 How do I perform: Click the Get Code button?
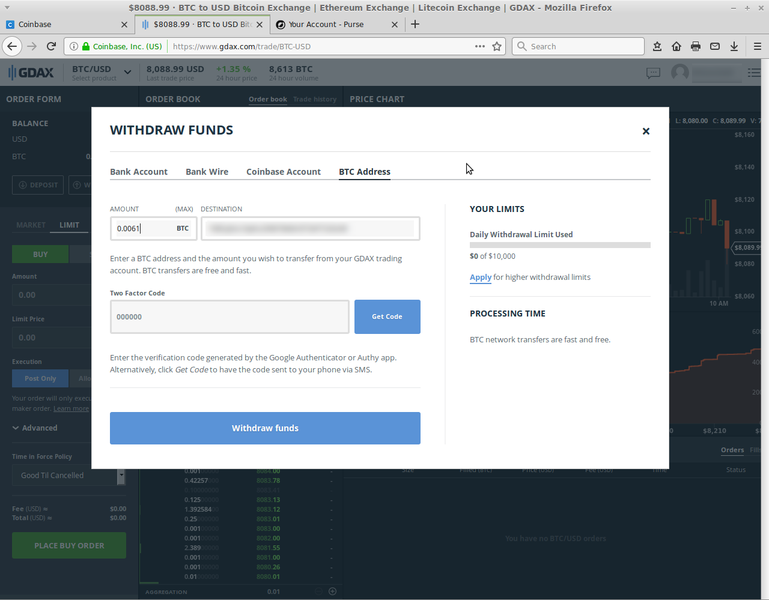pyautogui.click(x=387, y=317)
